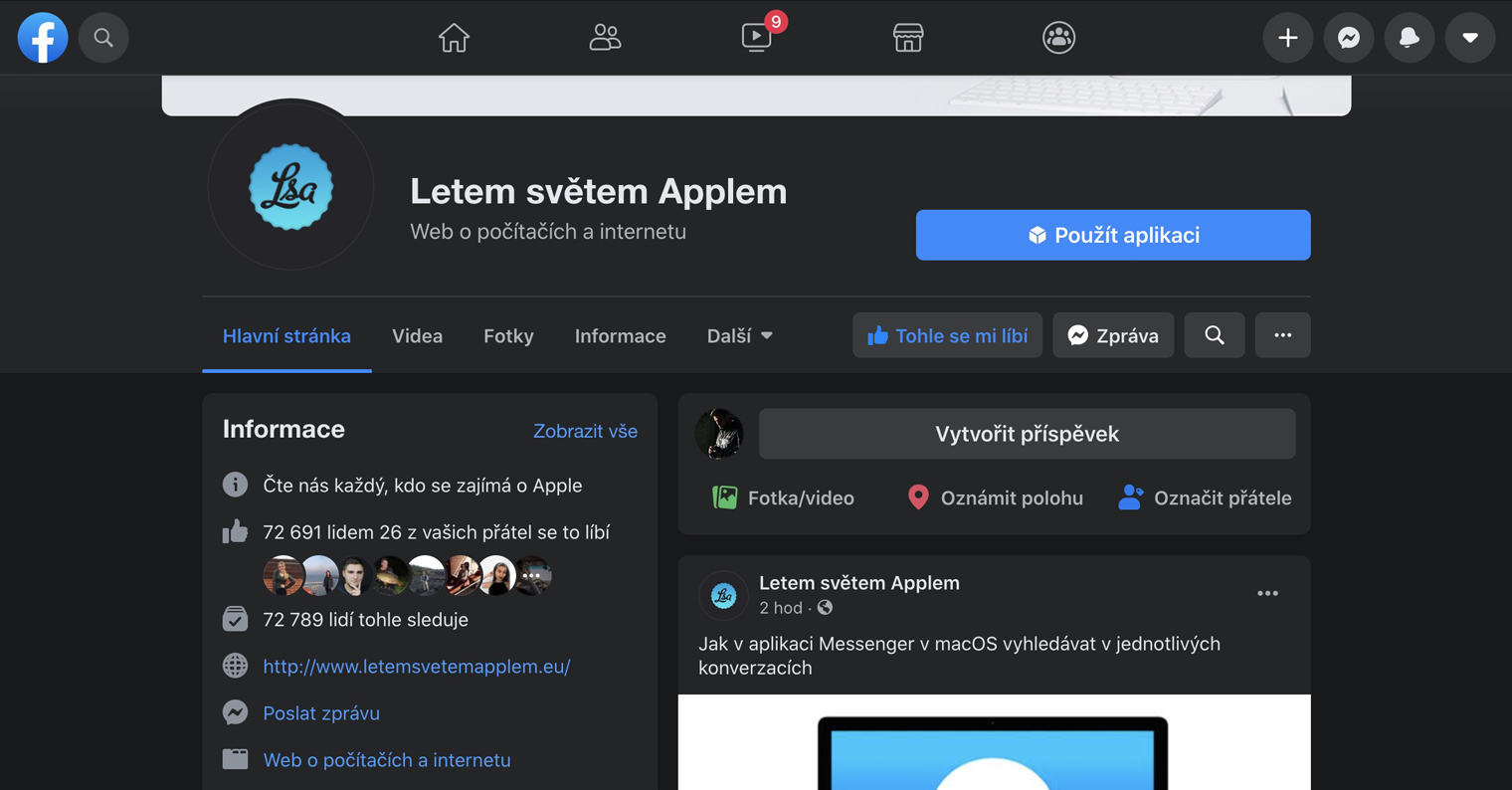Click the post author's Lsa avatar
The image size is (1512, 790).
723,595
